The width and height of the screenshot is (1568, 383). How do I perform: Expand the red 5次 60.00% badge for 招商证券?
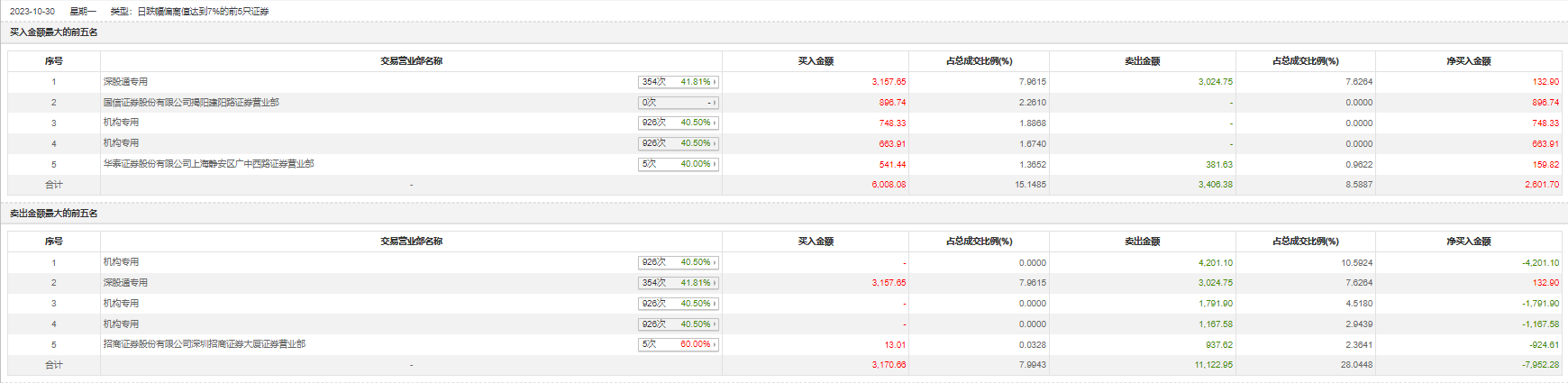tap(678, 344)
